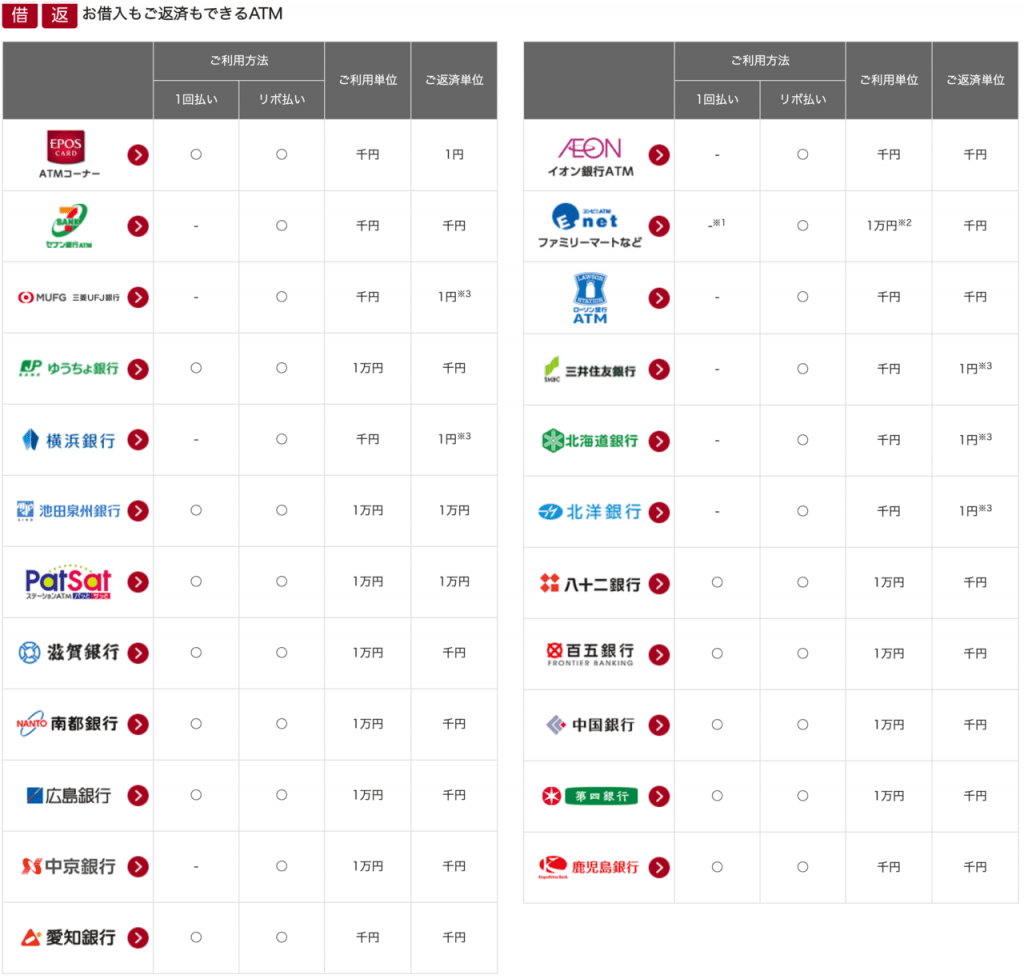Select the 北海道銀行 link
The height and width of the screenshot is (979, 1024).
tap(589, 440)
